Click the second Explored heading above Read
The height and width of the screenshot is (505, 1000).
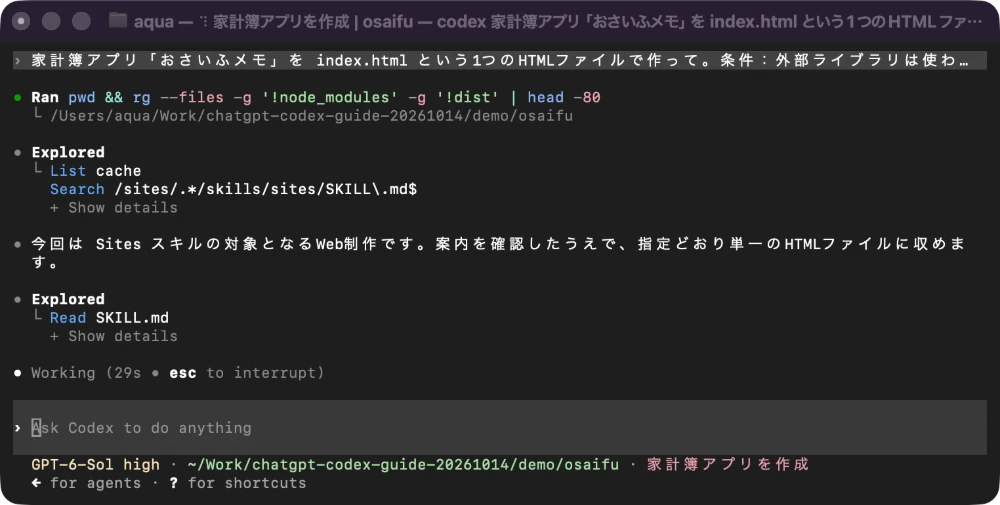[x=68, y=299]
